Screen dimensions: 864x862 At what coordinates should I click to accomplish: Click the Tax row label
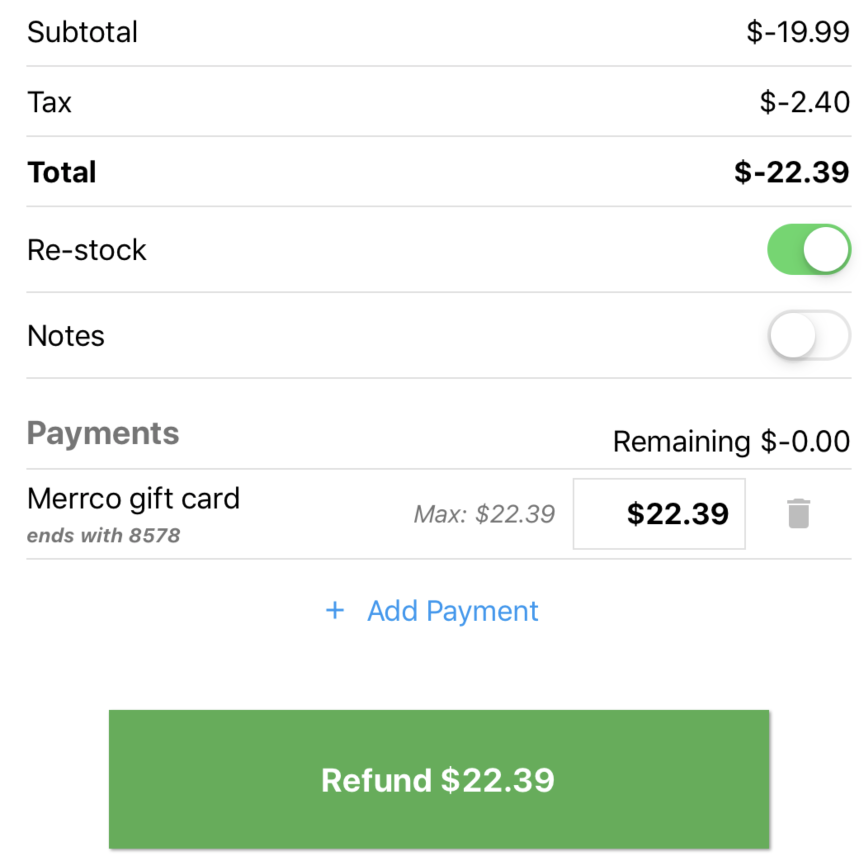[x=50, y=102]
